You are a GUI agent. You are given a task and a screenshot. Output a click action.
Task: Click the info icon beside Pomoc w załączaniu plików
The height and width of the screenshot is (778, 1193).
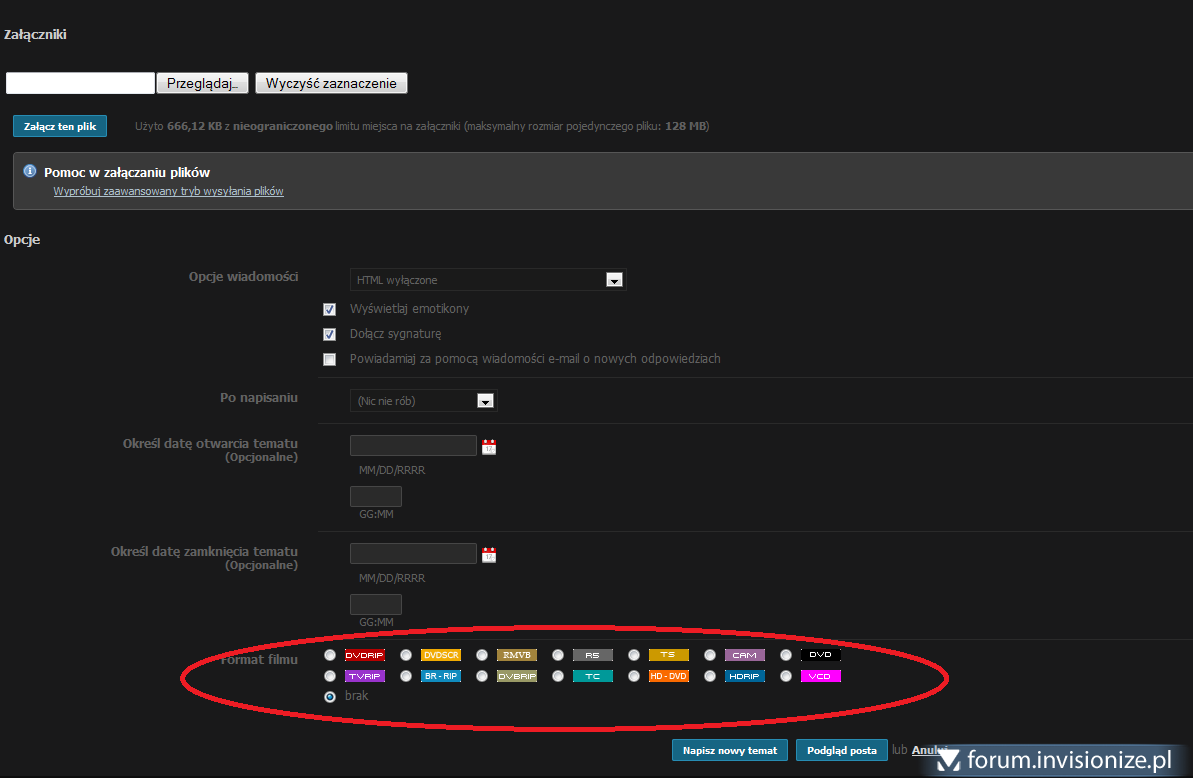(x=30, y=171)
